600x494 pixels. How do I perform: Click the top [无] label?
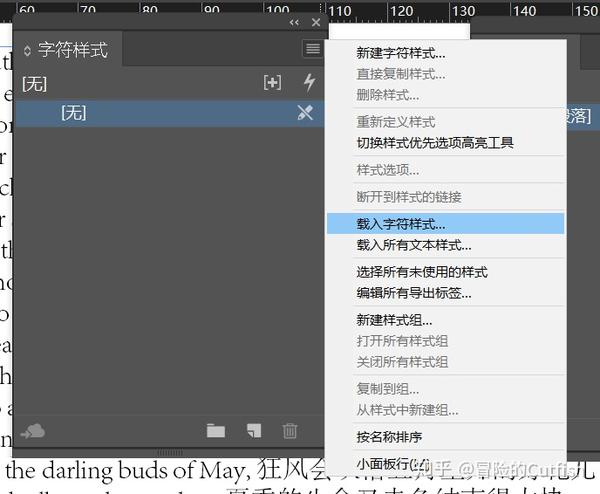pos(34,84)
